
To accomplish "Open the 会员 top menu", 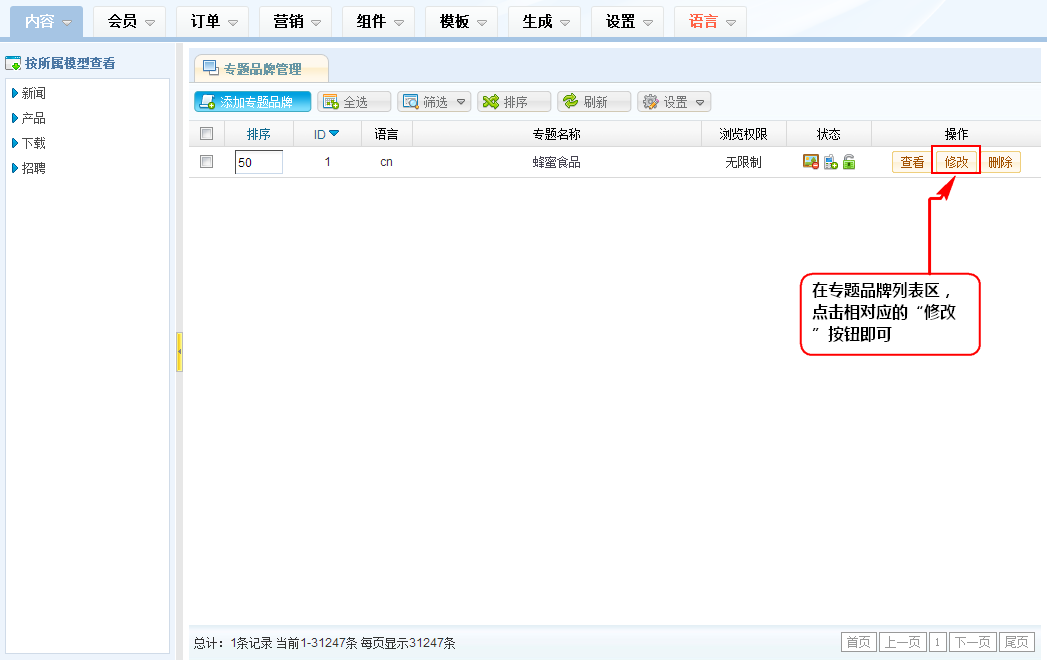I will [131, 21].
